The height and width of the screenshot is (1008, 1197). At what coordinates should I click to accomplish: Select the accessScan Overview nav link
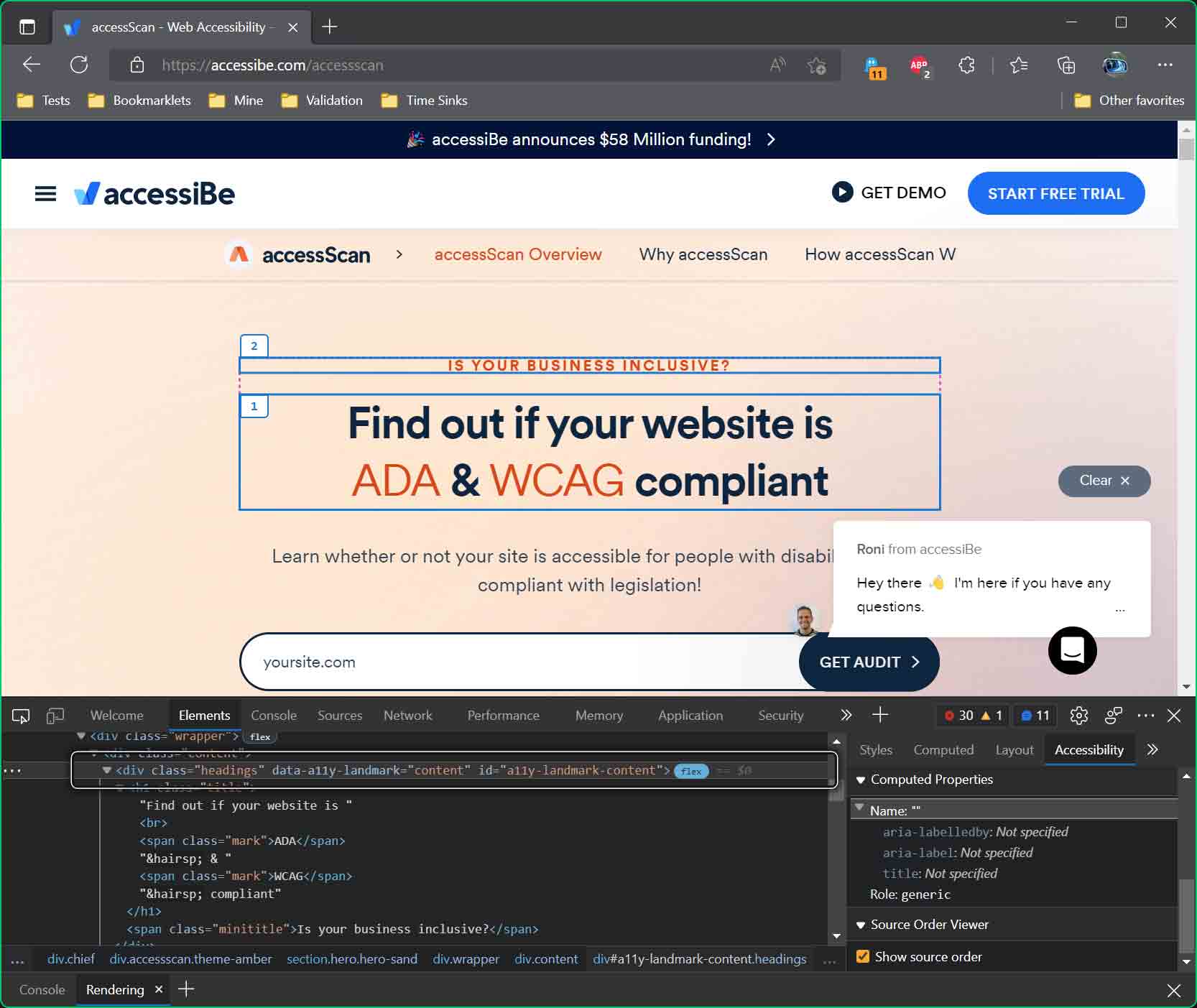[518, 254]
